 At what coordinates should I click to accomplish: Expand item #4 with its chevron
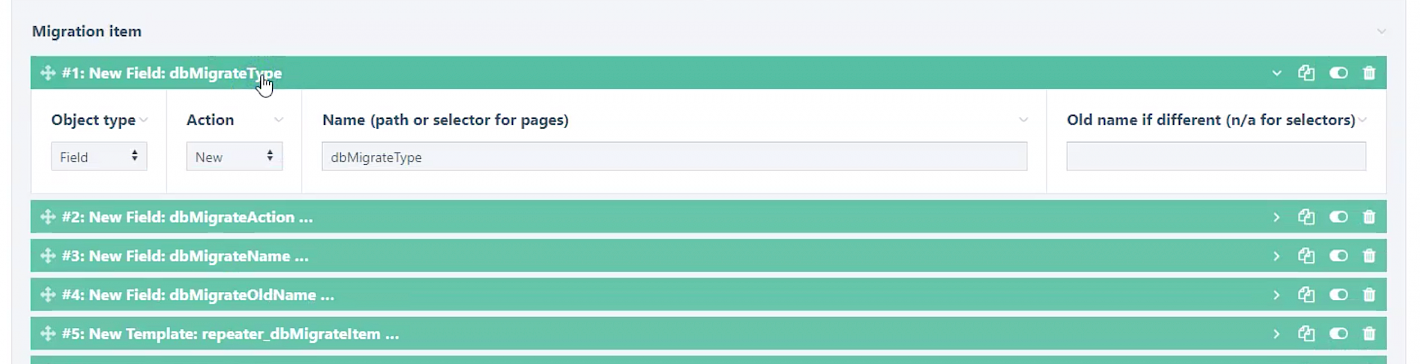(x=1276, y=295)
